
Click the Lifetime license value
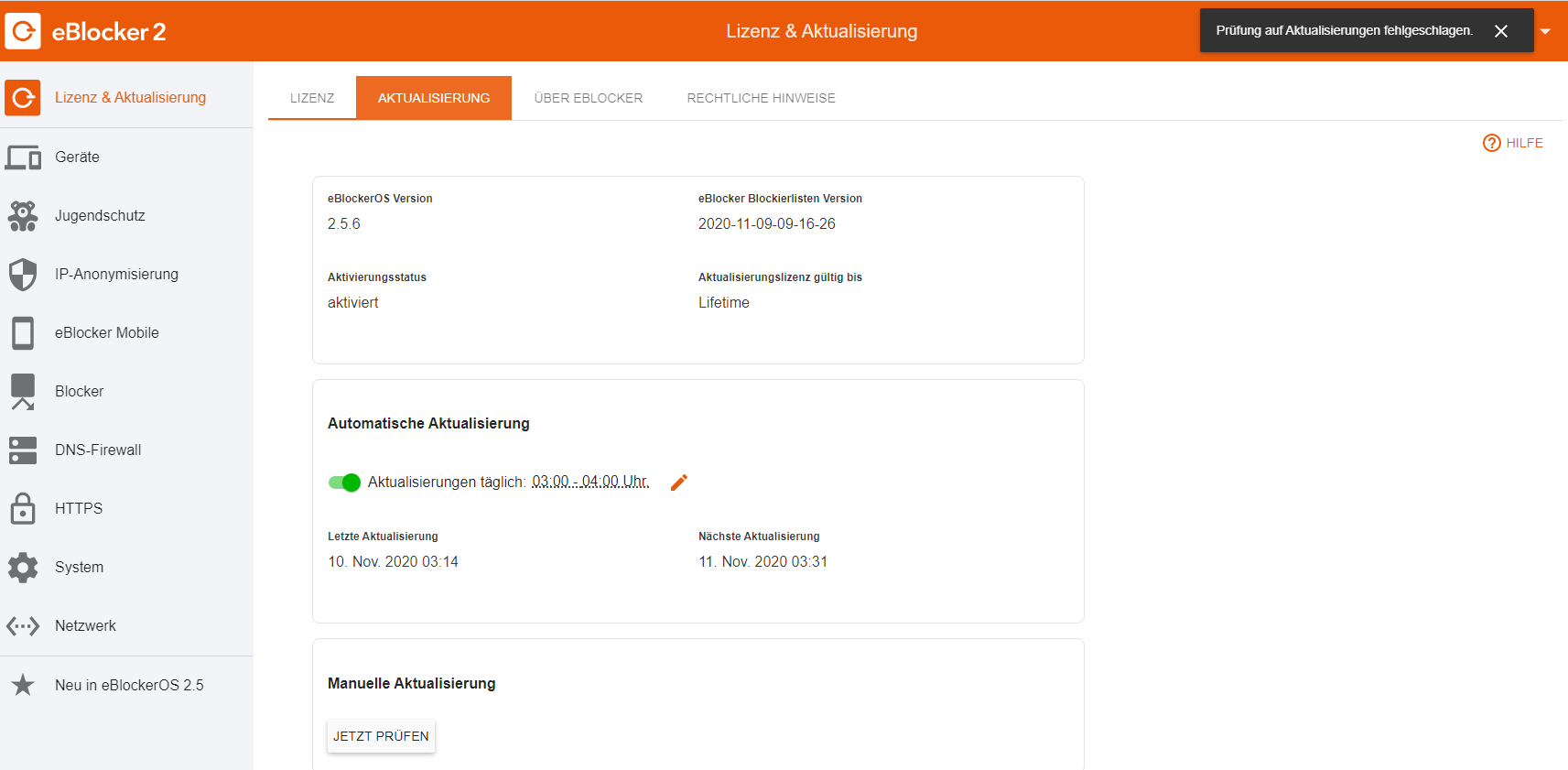click(x=724, y=303)
